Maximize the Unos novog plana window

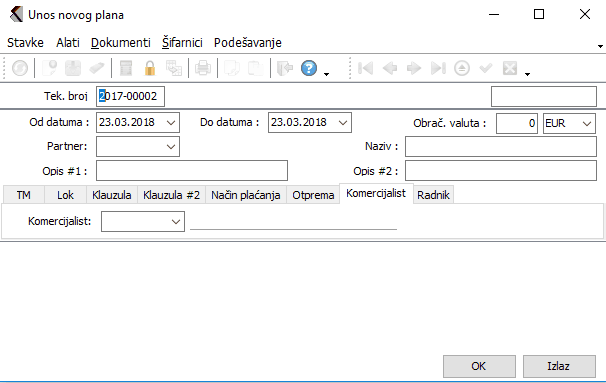pyautogui.click(x=539, y=14)
